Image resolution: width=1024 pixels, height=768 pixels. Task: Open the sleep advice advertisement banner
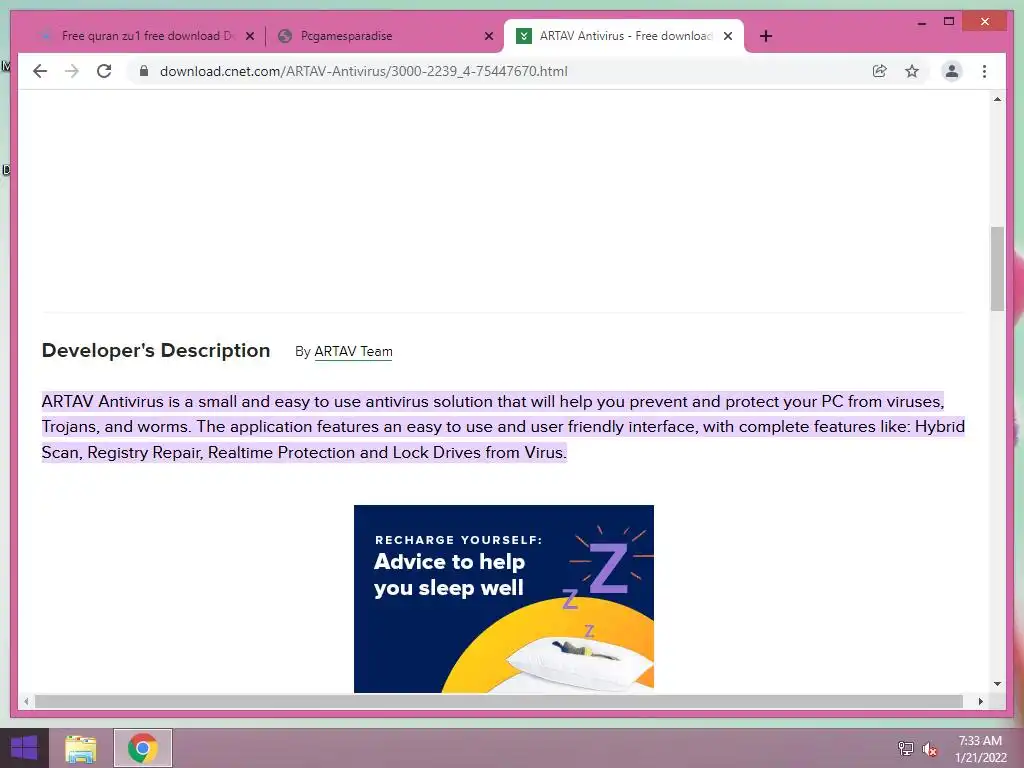(x=504, y=598)
